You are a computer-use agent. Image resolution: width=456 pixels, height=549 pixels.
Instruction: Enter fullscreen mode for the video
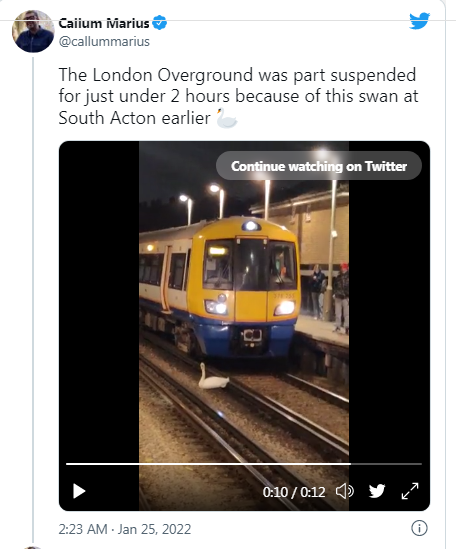[x=410, y=491]
